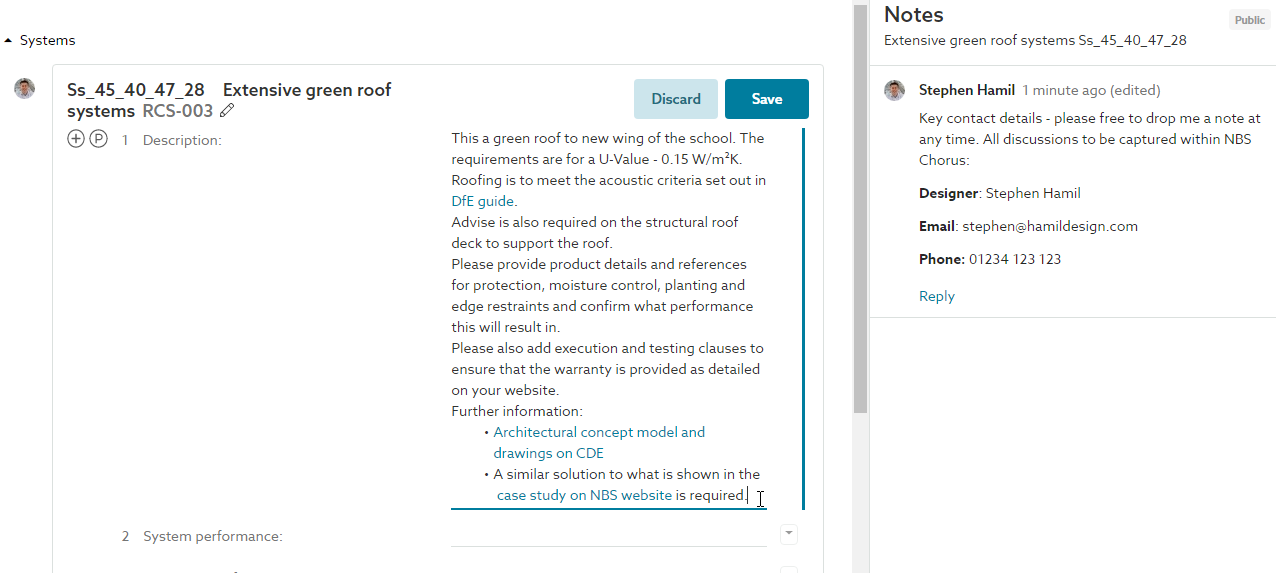Save the green roof system clause
This screenshot has width=1276, height=573.
[767, 99]
